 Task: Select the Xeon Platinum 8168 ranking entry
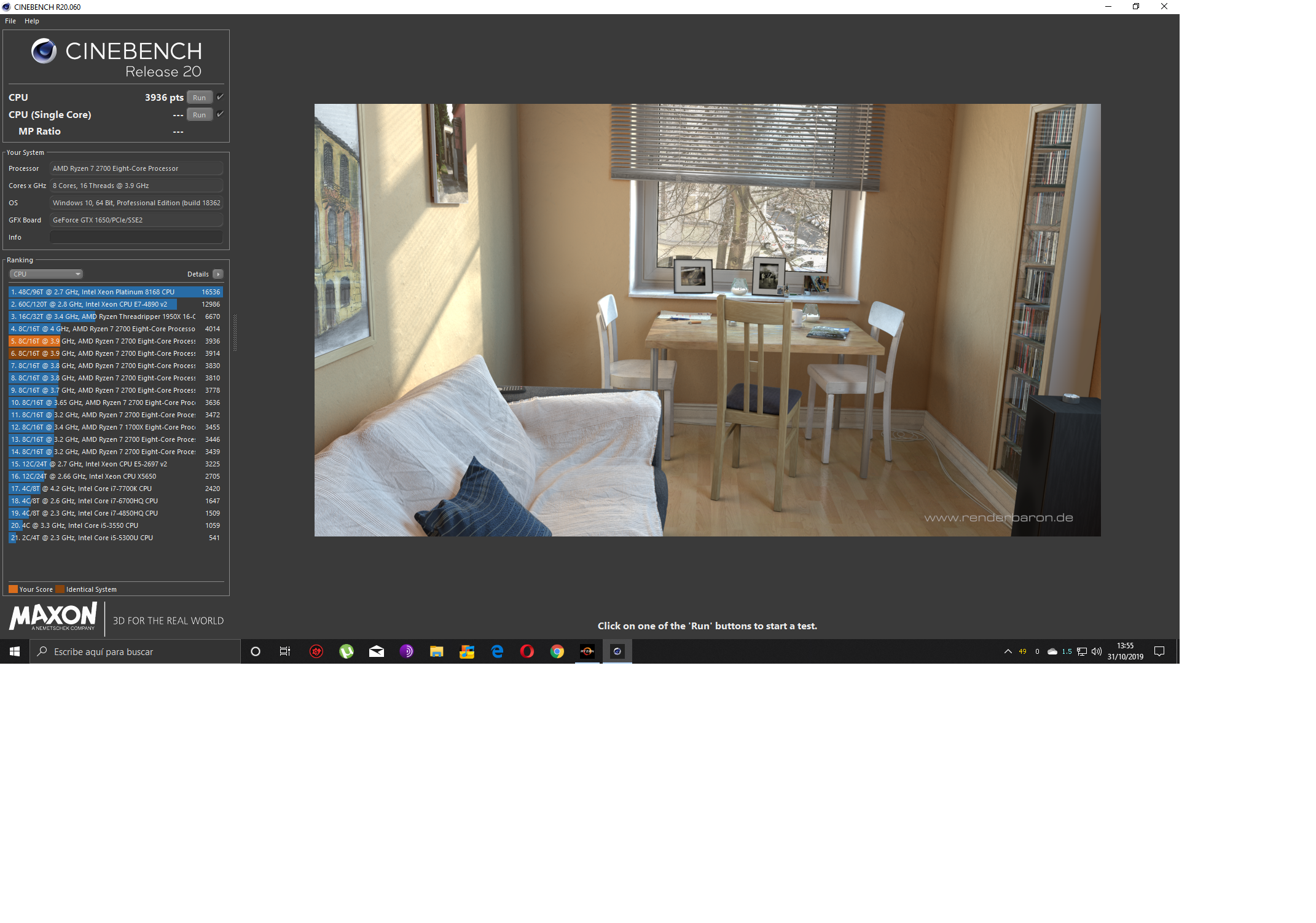pyautogui.click(x=116, y=292)
